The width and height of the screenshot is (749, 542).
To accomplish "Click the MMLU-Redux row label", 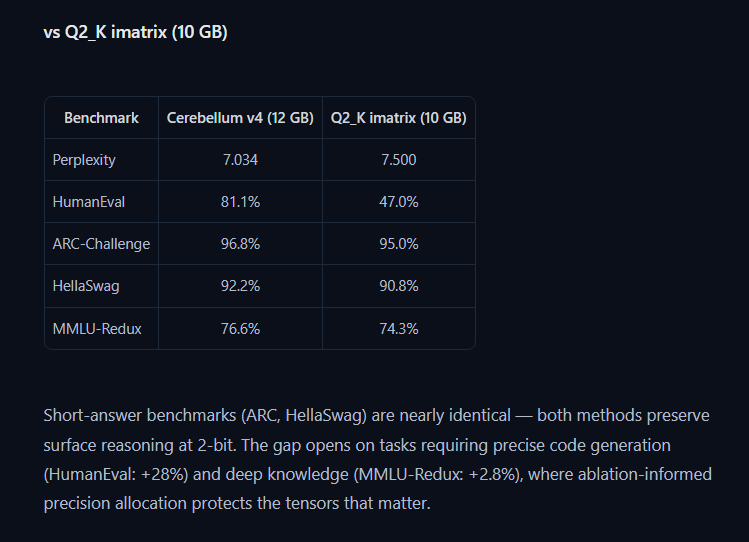I will [x=97, y=329].
